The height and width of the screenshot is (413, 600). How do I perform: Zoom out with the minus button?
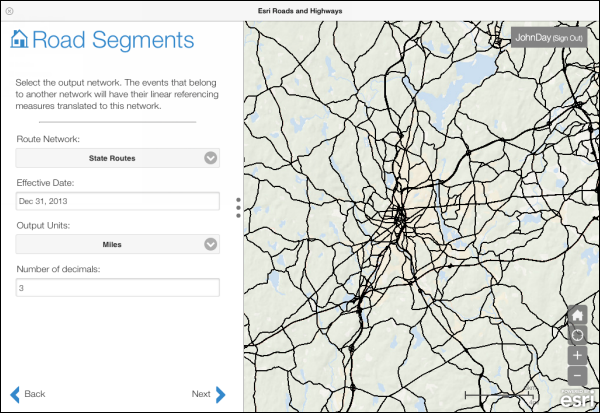(x=577, y=375)
